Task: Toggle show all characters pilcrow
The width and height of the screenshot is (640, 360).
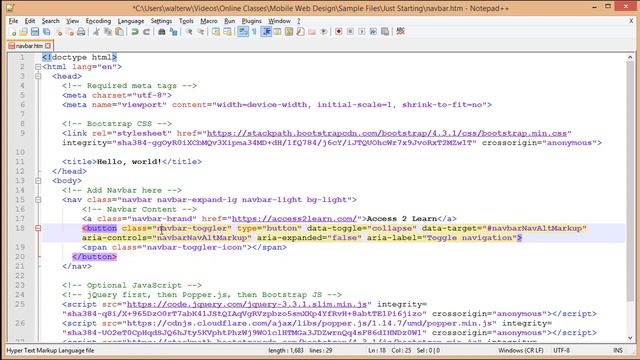Action: [254, 32]
